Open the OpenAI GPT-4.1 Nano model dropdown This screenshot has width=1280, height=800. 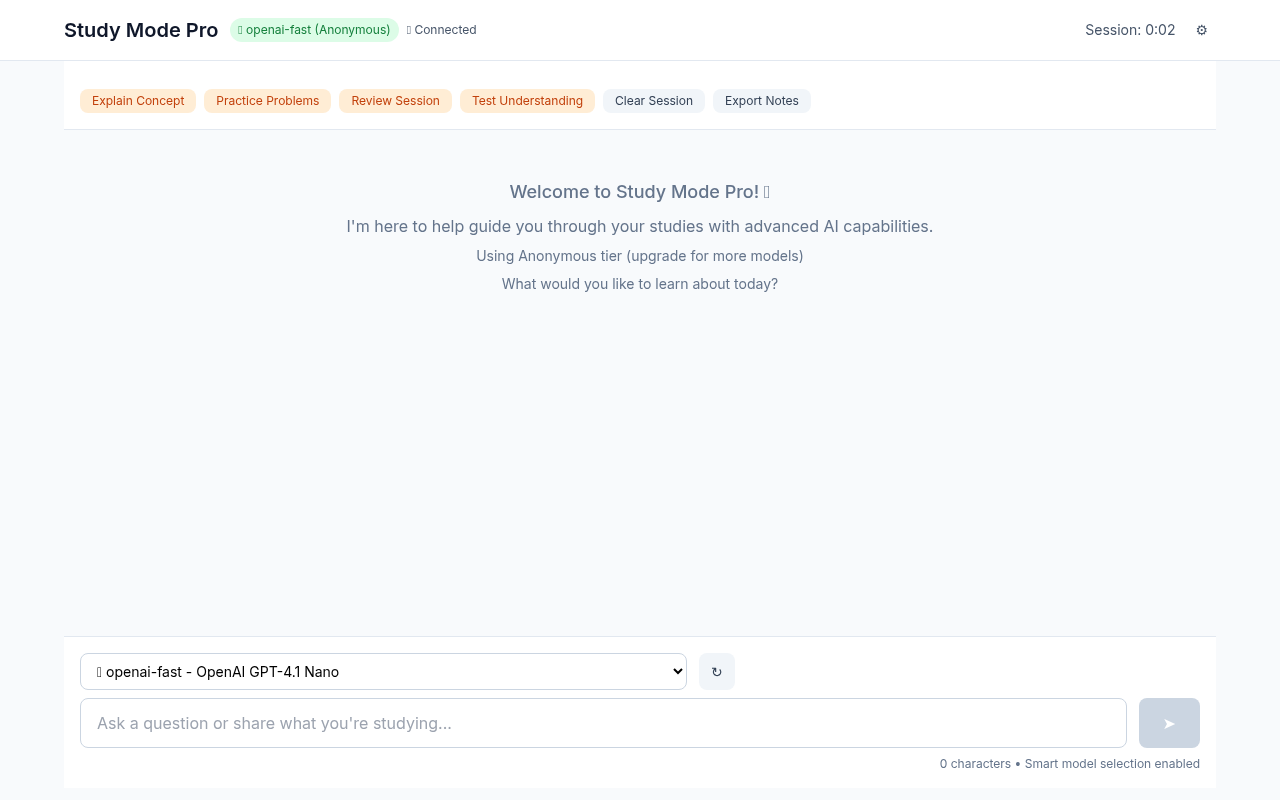(383, 671)
